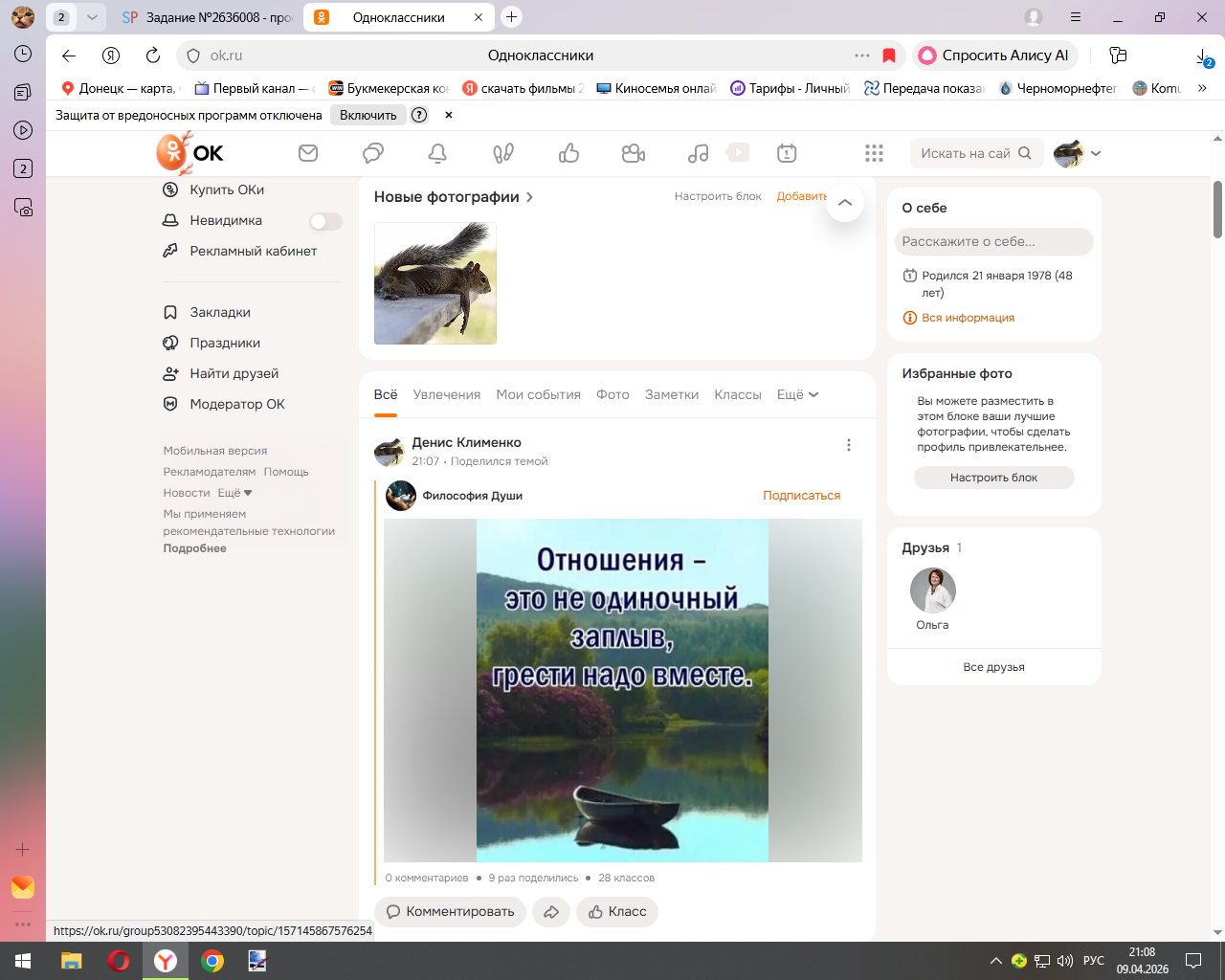Viewport: 1225px width, 980px height.
Task: Open the OK messages envelope icon
Action: (x=308, y=153)
